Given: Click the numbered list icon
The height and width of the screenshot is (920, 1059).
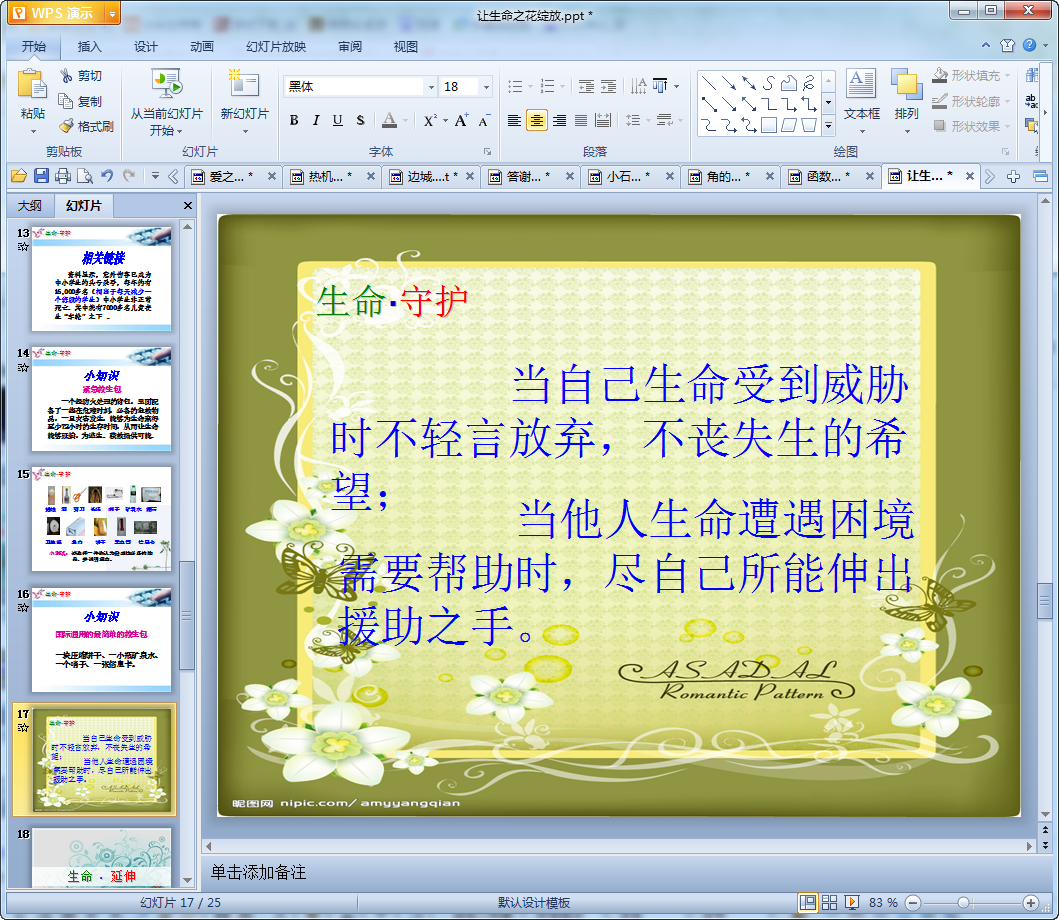Looking at the screenshot, I should 548,86.
